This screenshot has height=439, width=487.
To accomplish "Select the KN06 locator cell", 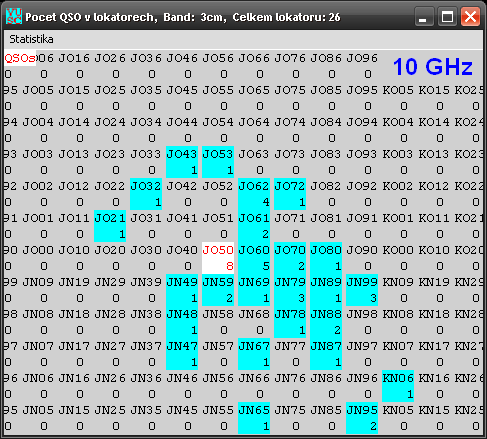I will [398, 386].
